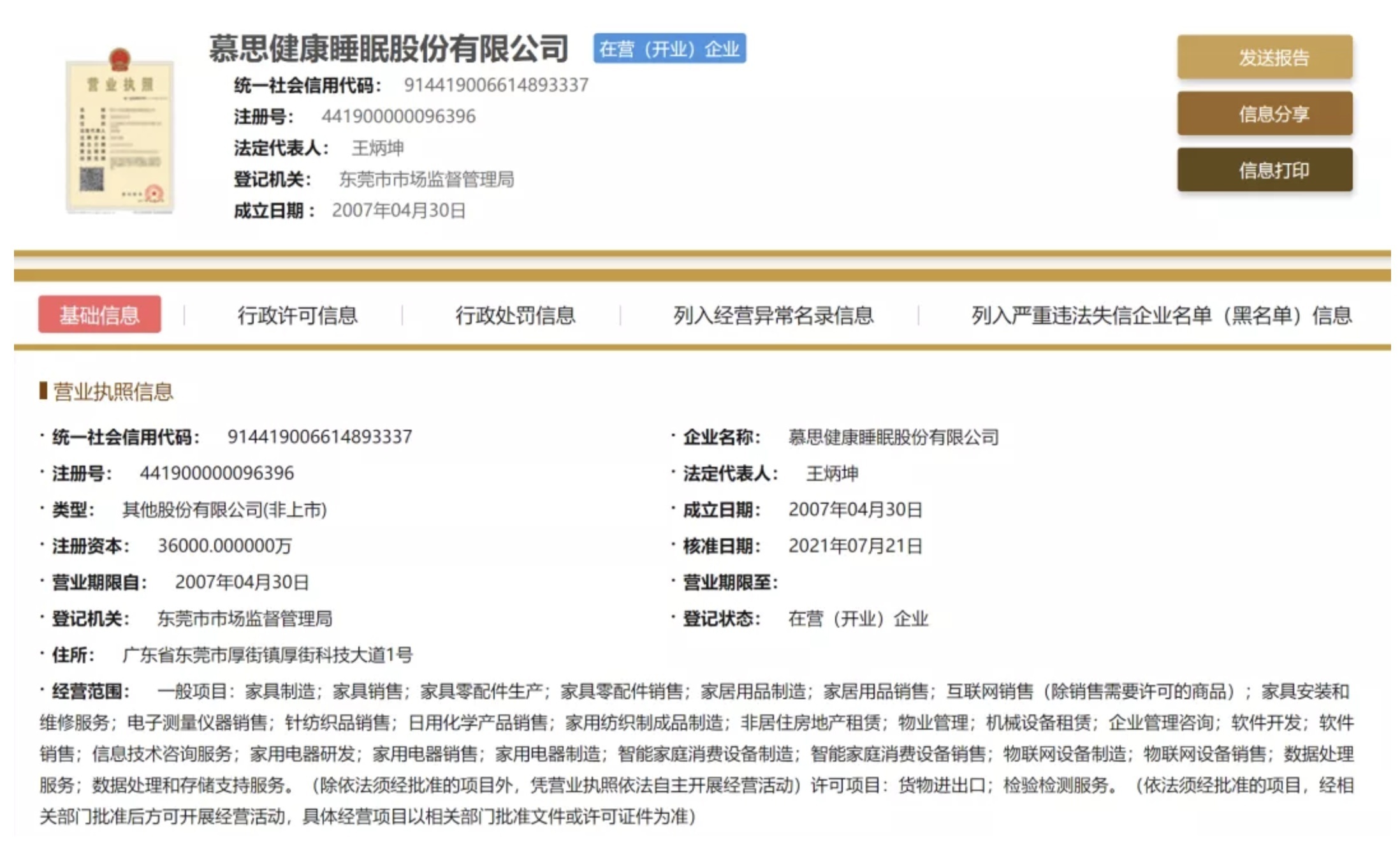Screen dimensions: 1400x847
Task: Click the company name 慕思健康睡眠股份有限公司
Action: 388,49
